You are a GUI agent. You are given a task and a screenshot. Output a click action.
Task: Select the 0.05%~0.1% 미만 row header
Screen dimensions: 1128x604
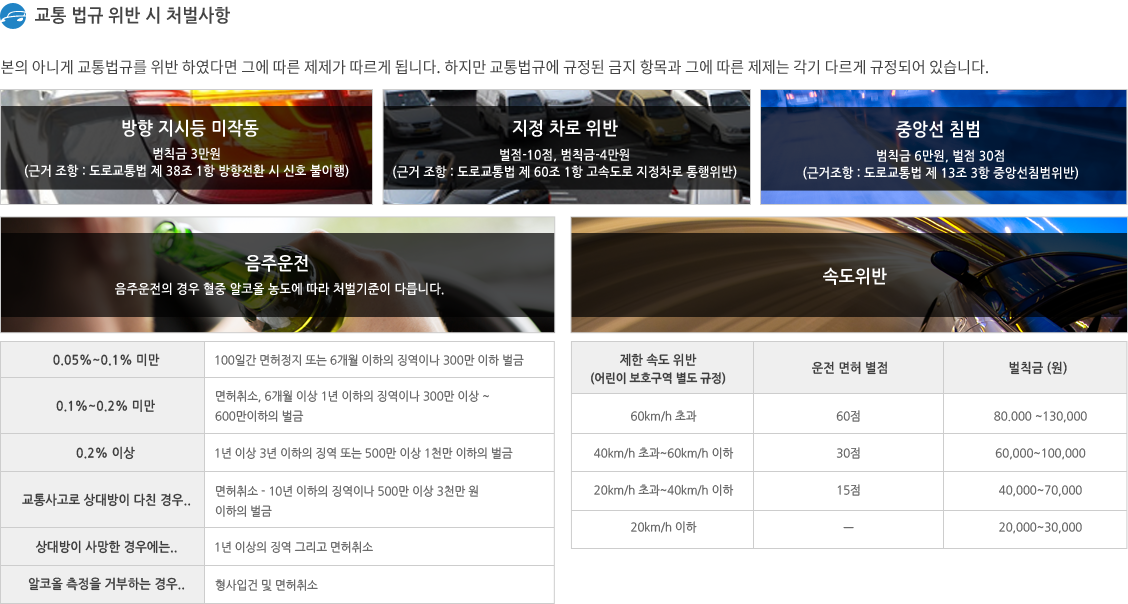tap(103, 360)
